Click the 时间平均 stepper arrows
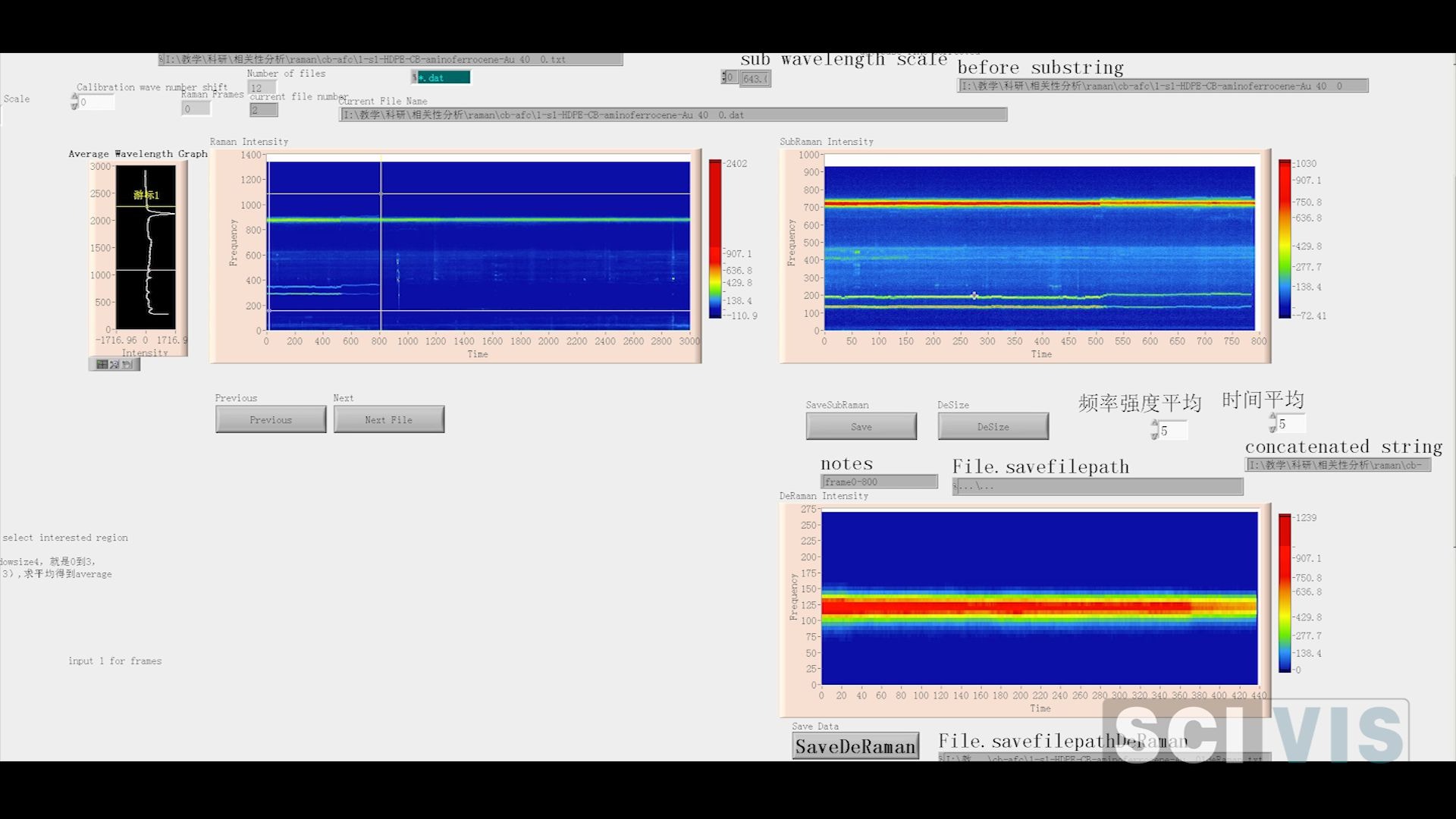 click(x=1272, y=423)
